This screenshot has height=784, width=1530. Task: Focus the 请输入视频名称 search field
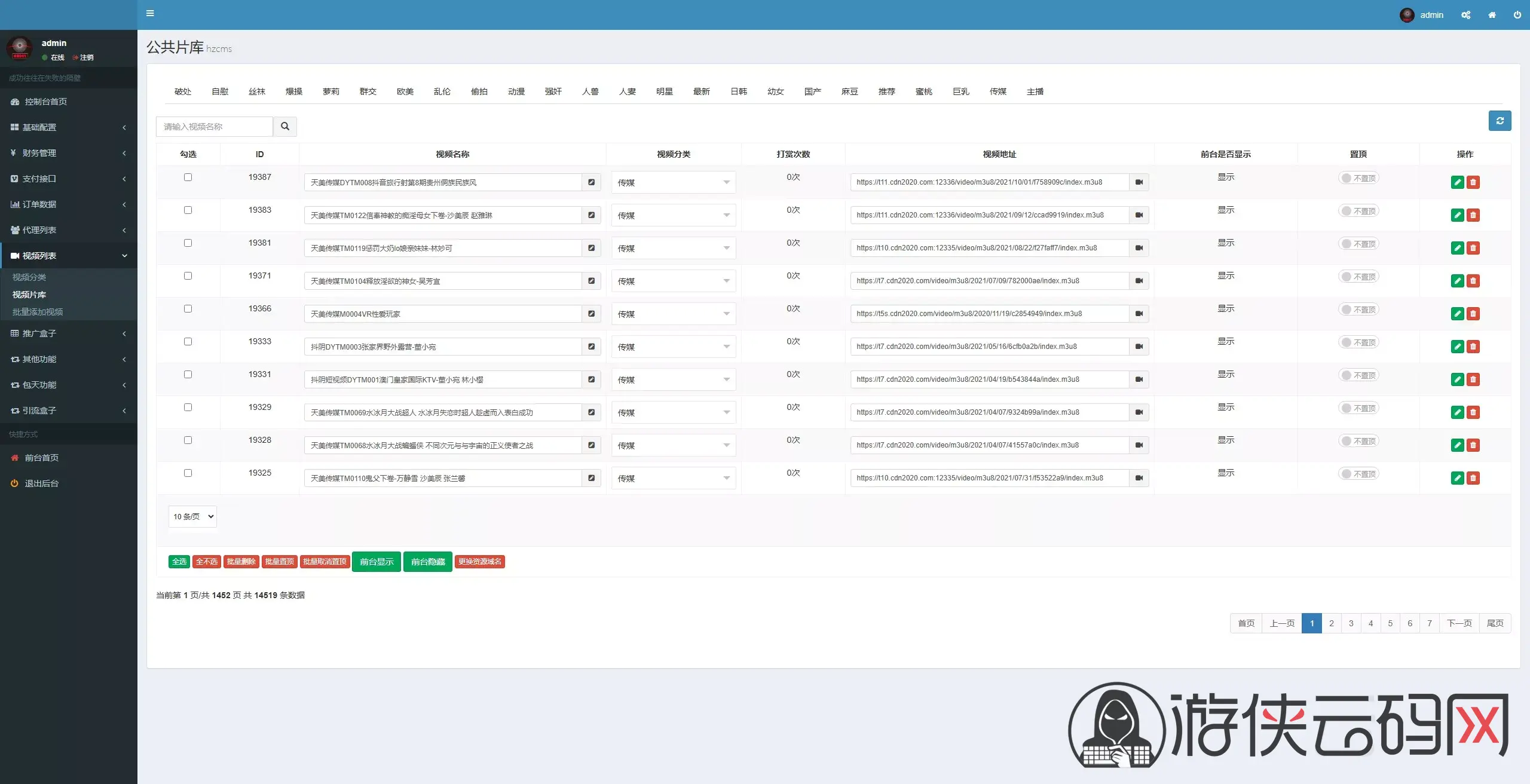pos(215,127)
